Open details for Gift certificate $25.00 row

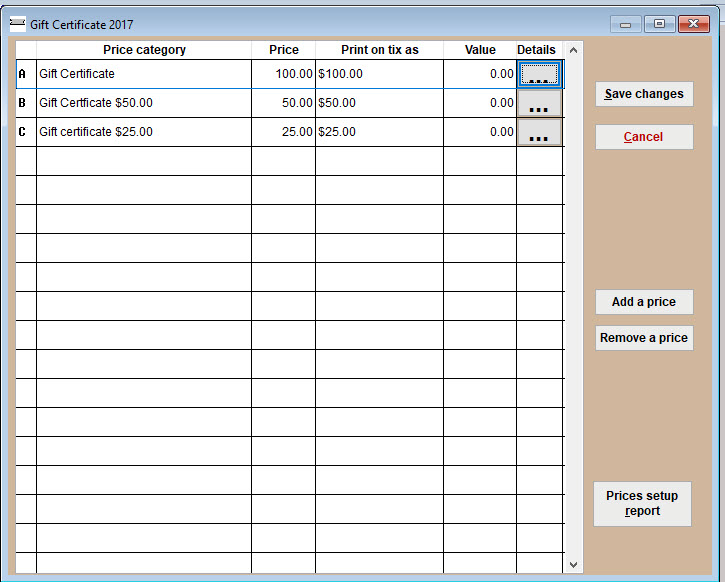[x=539, y=132]
